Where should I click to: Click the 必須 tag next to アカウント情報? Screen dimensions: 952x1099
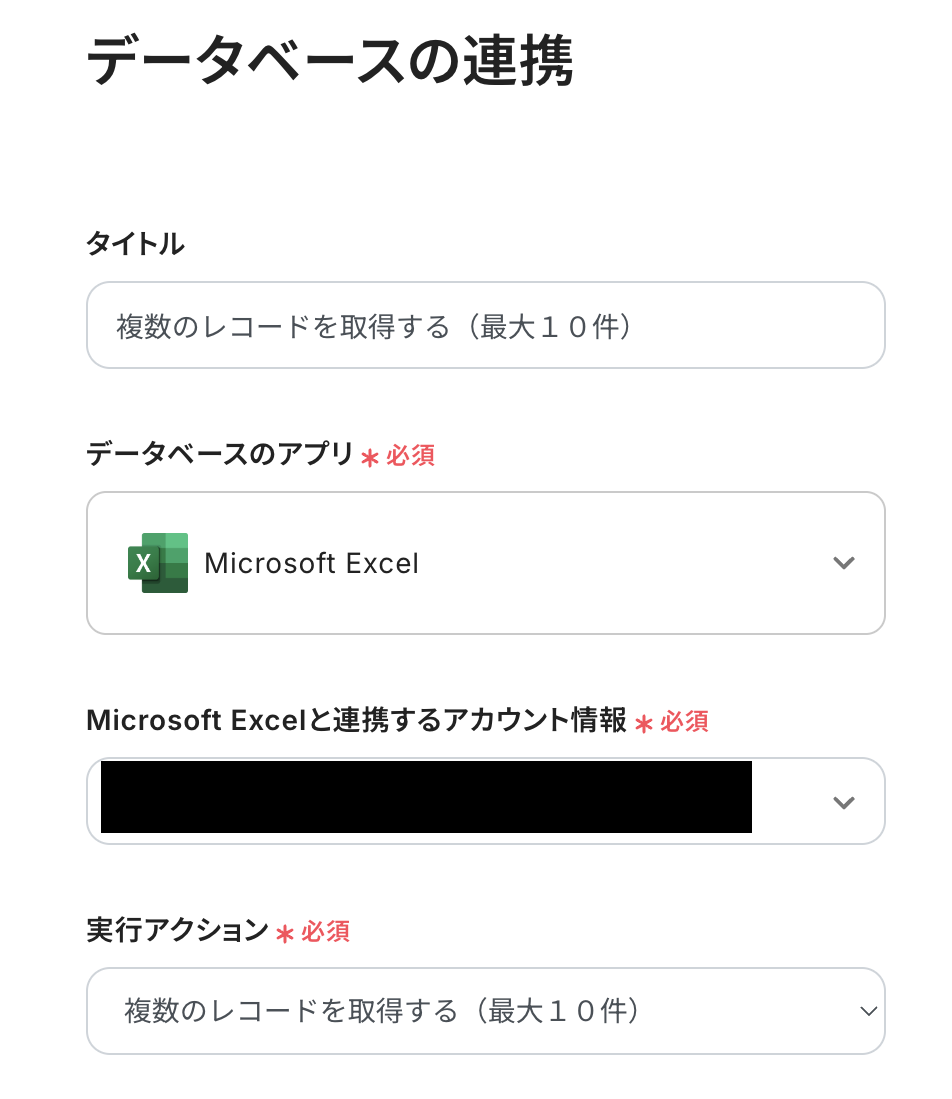point(684,721)
